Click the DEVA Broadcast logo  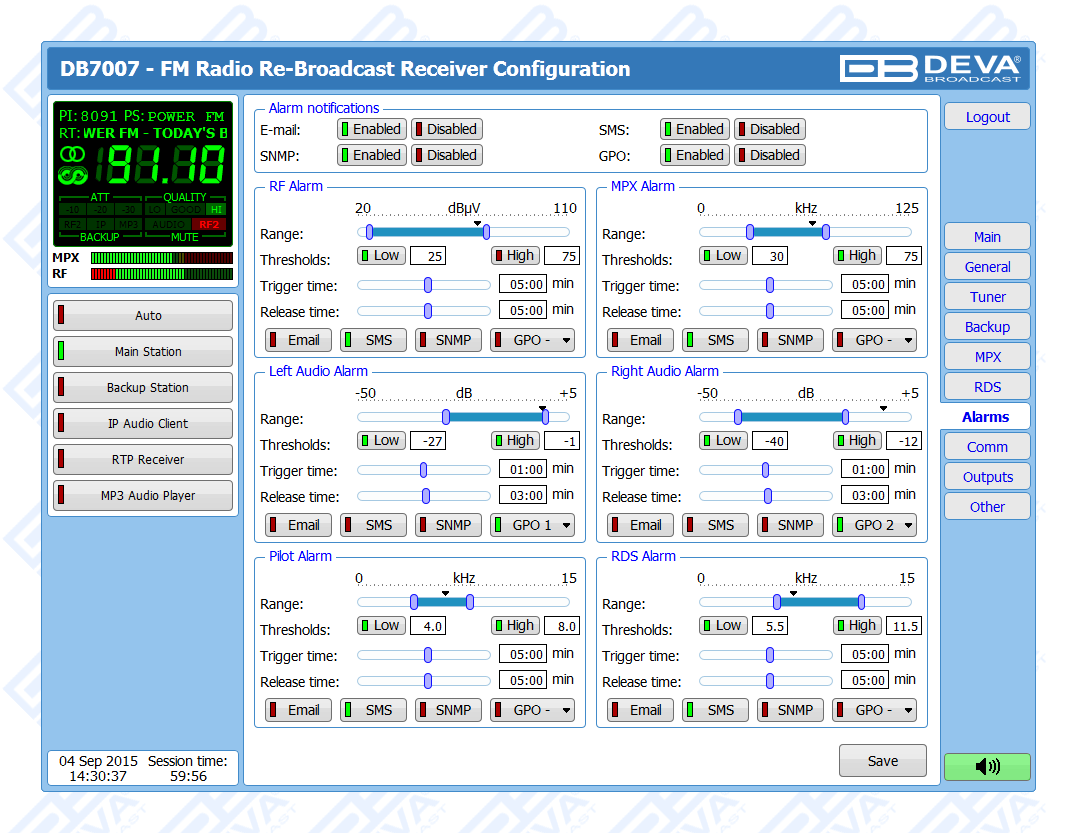coord(930,68)
